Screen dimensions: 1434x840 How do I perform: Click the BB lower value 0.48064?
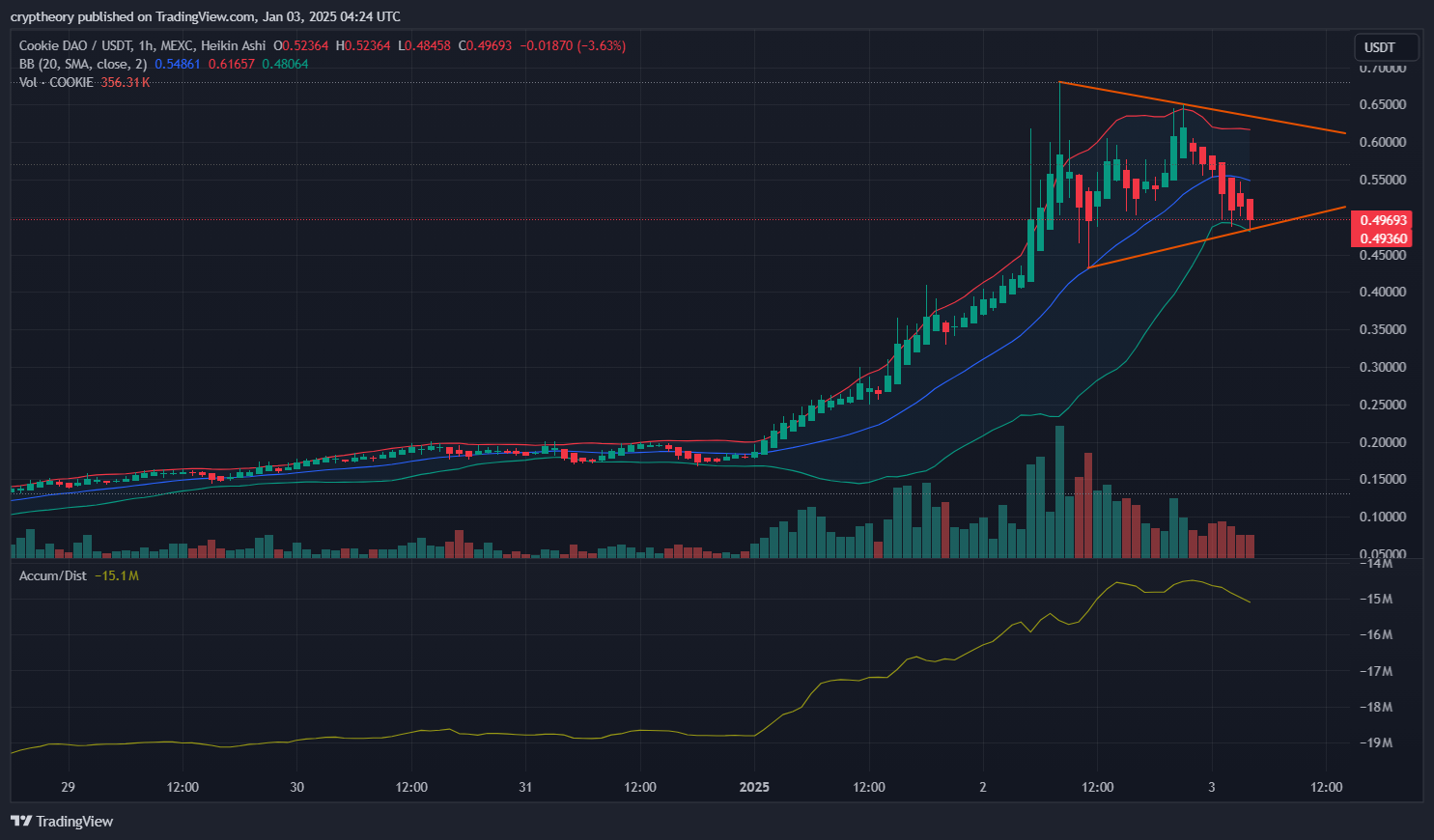pos(286,64)
